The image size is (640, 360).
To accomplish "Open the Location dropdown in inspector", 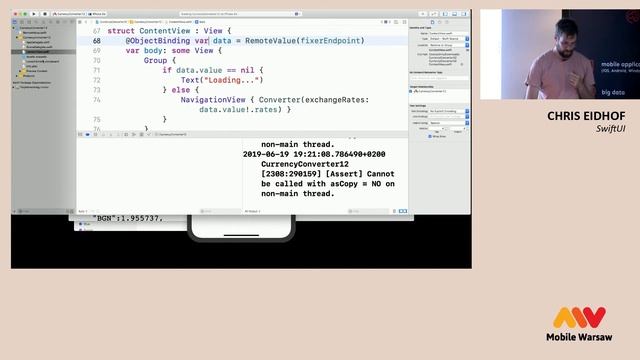I will click(449, 45).
